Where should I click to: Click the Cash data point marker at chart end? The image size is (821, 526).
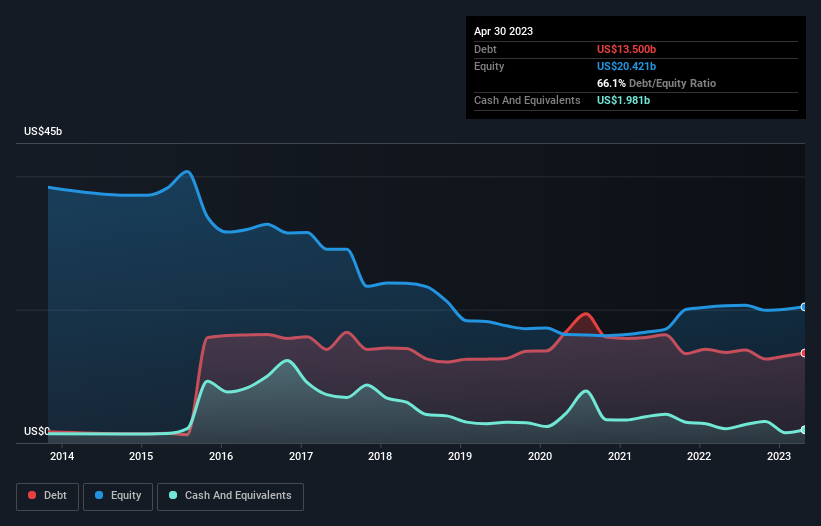pos(804,430)
